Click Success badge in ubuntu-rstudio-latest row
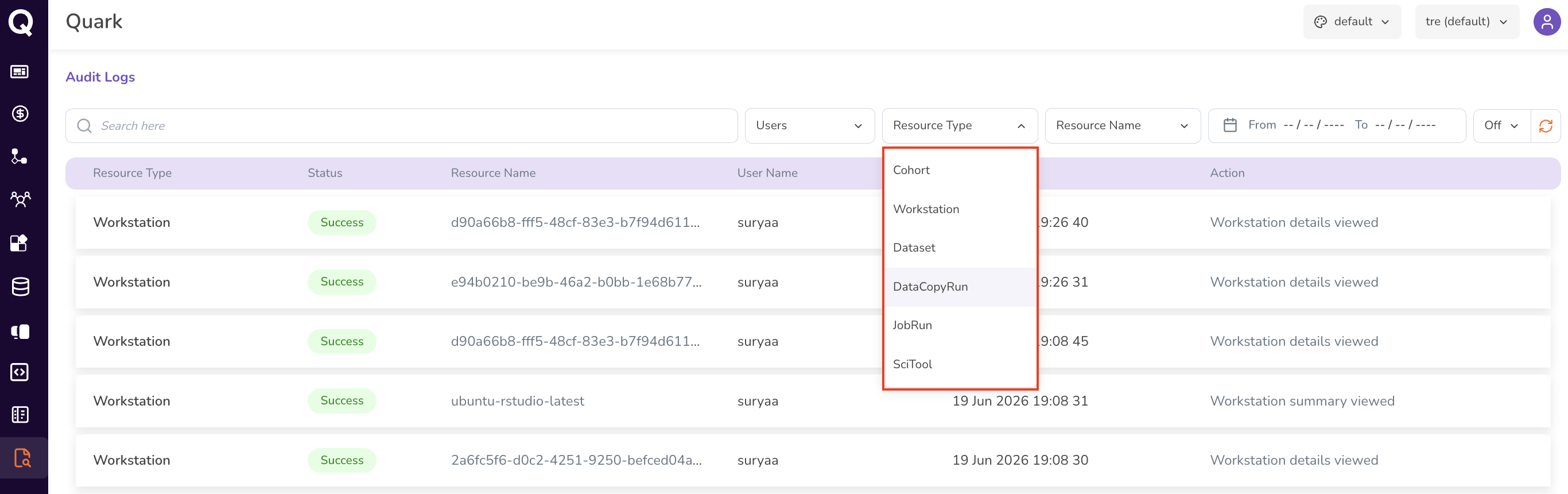 [x=342, y=401]
